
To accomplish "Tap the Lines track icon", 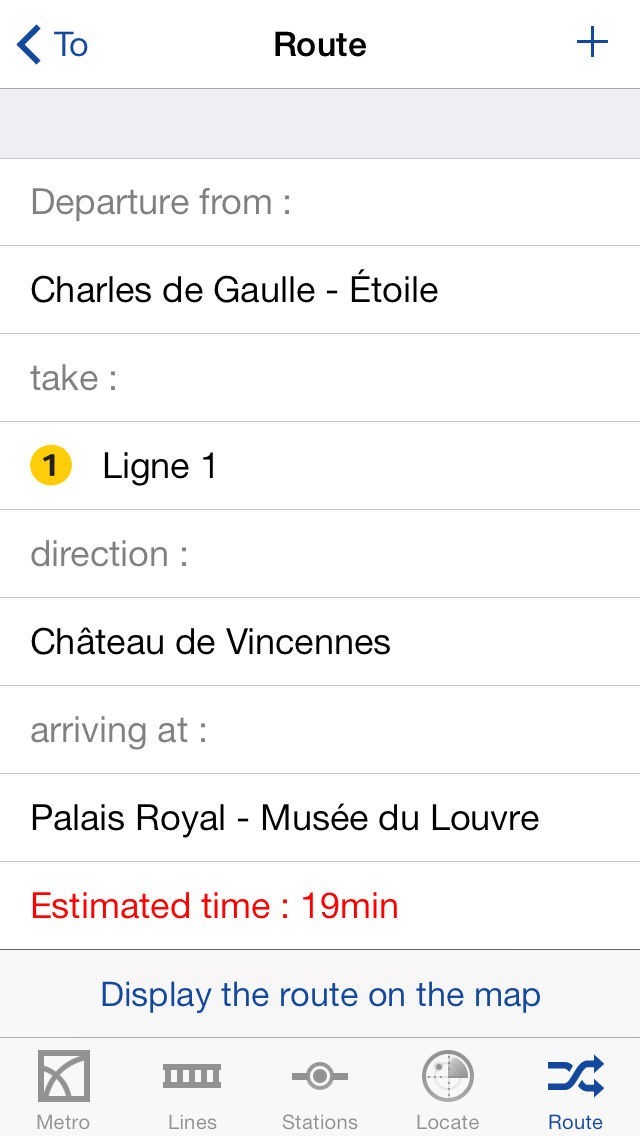I will click(192, 1076).
